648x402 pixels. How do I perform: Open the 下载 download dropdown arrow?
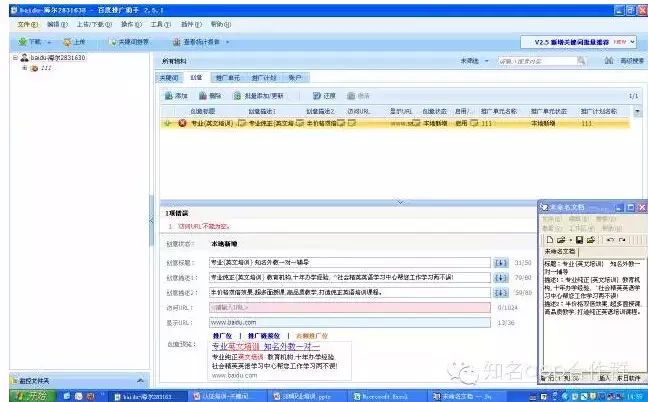[x=49, y=42]
